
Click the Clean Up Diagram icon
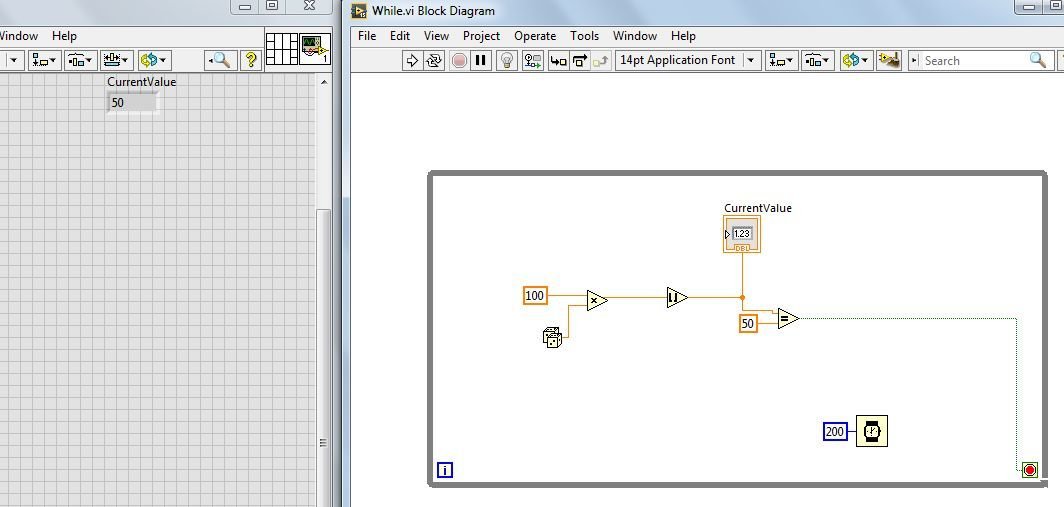click(889, 60)
